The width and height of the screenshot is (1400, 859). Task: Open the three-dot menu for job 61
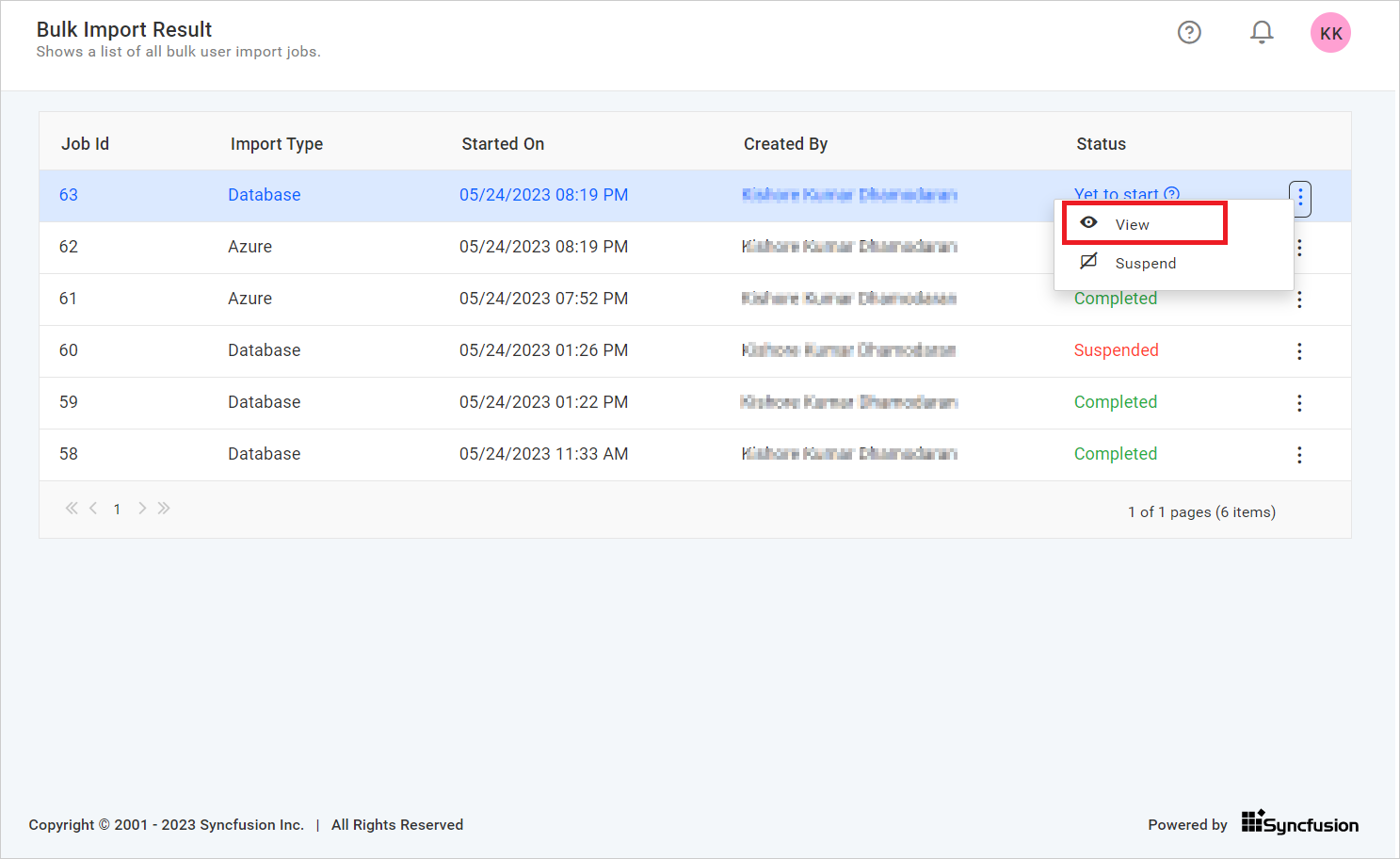coord(1299,299)
